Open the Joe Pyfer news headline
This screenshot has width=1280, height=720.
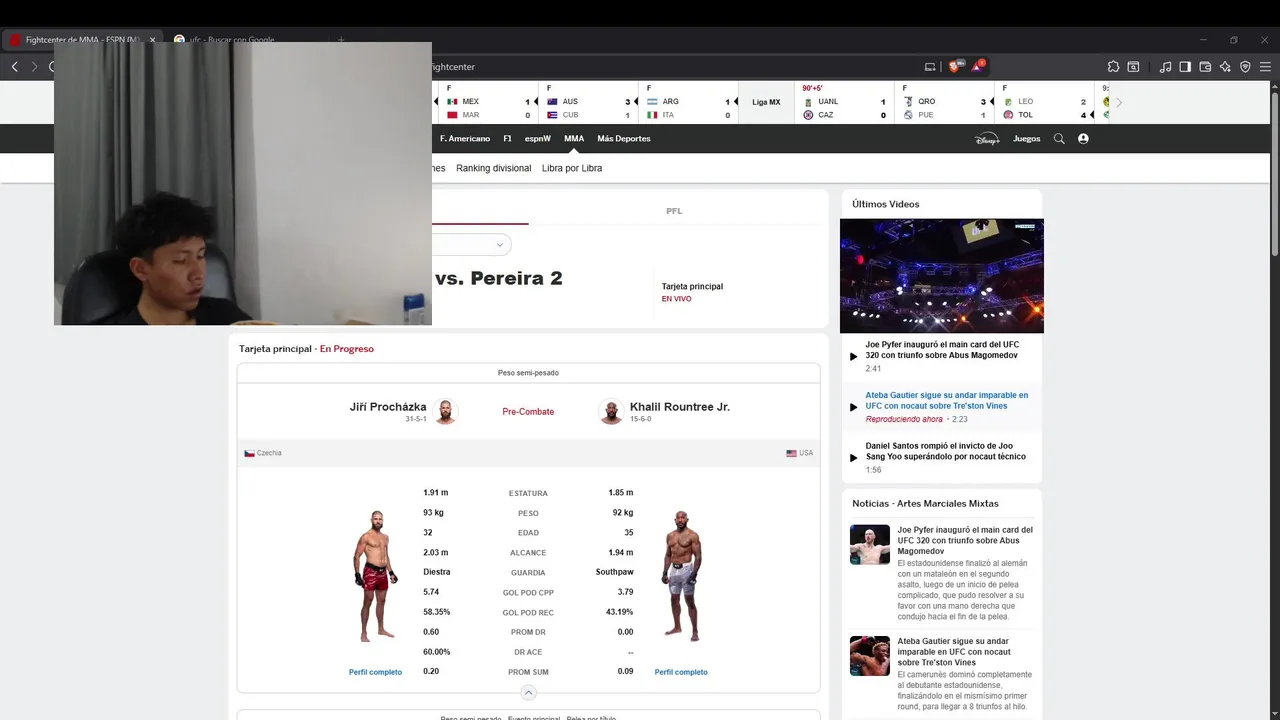coord(965,541)
